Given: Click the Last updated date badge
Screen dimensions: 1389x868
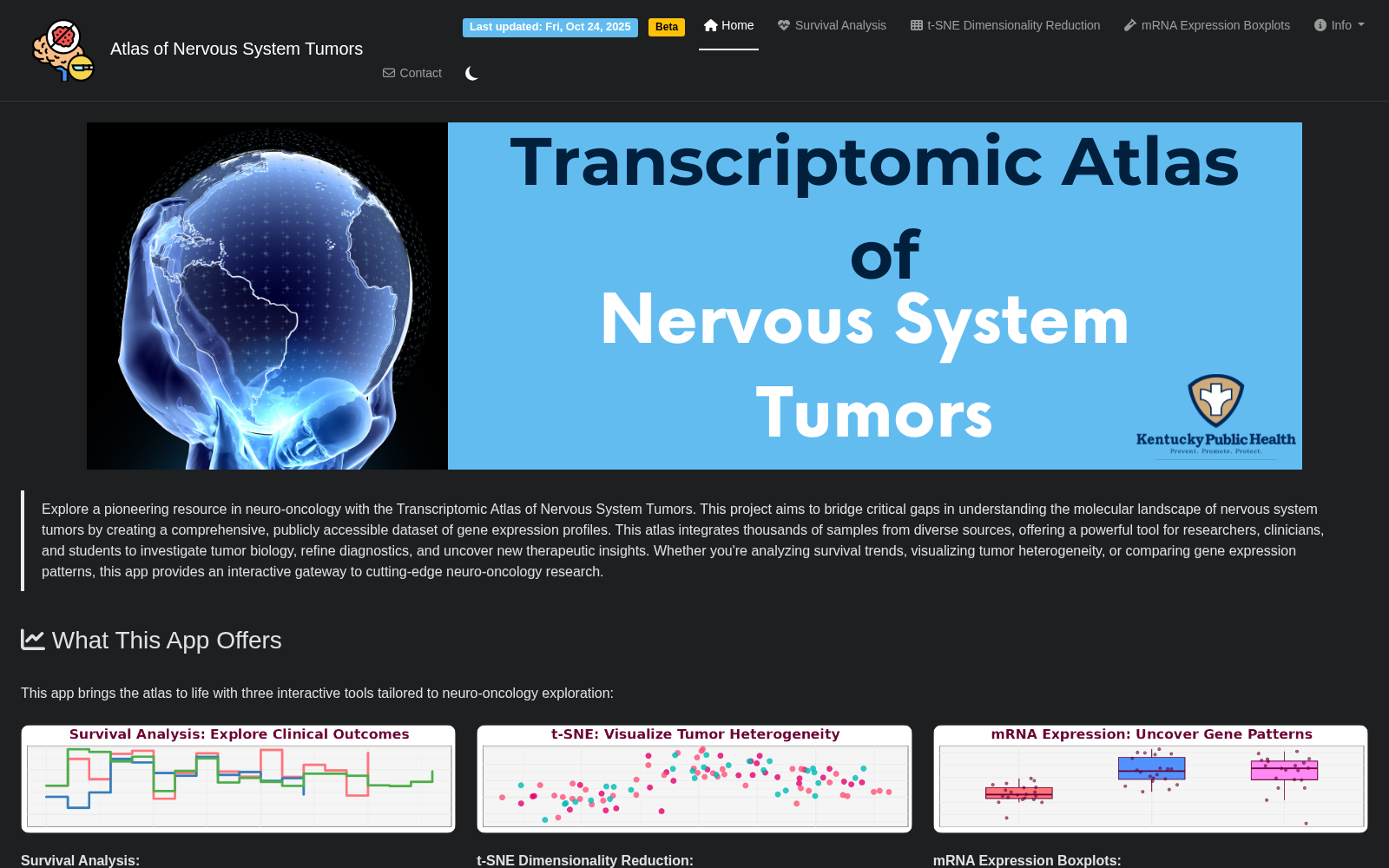Looking at the screenshot, I should [550, 27].
